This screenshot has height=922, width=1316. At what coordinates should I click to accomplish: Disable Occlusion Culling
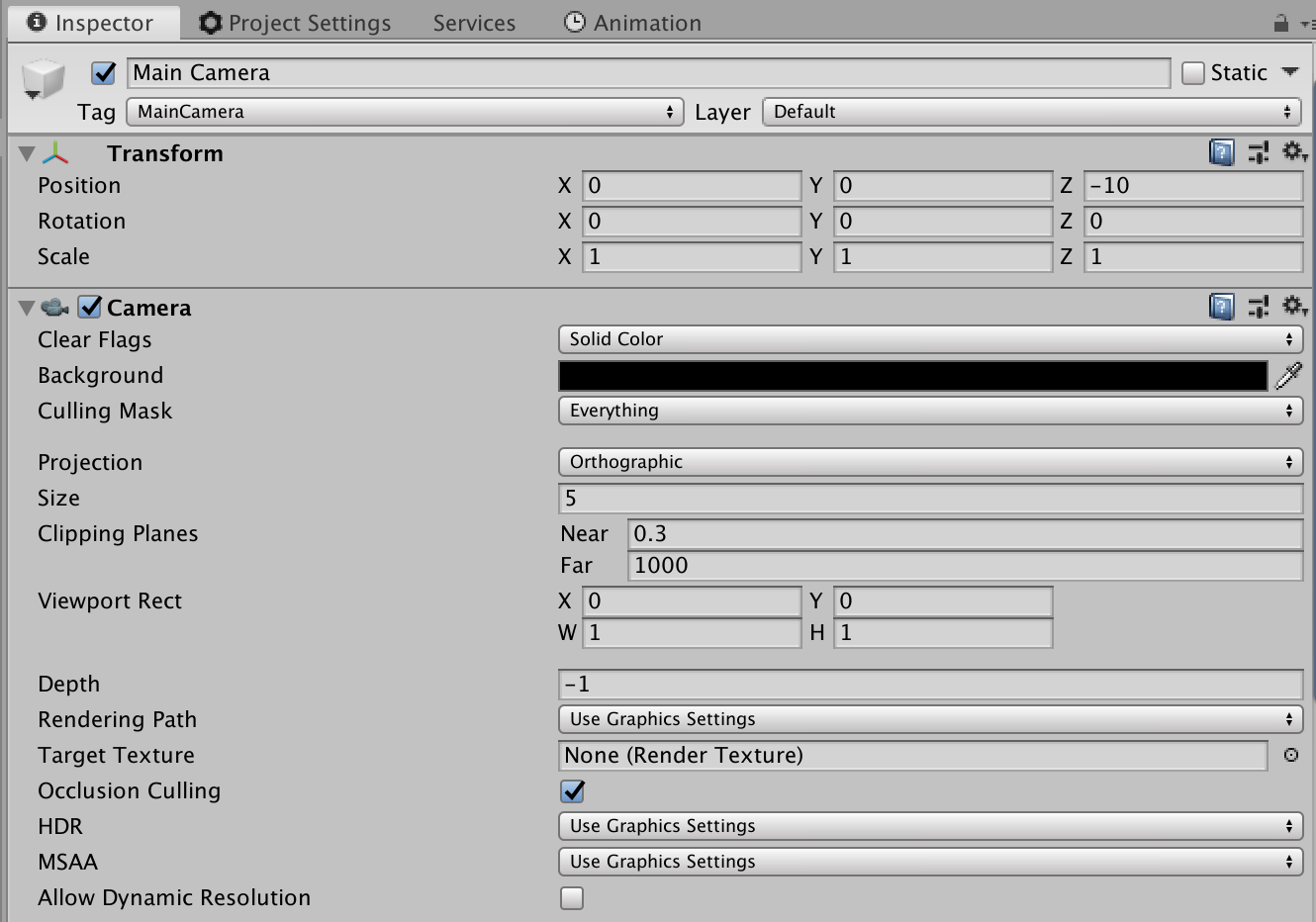coord(571,790)
